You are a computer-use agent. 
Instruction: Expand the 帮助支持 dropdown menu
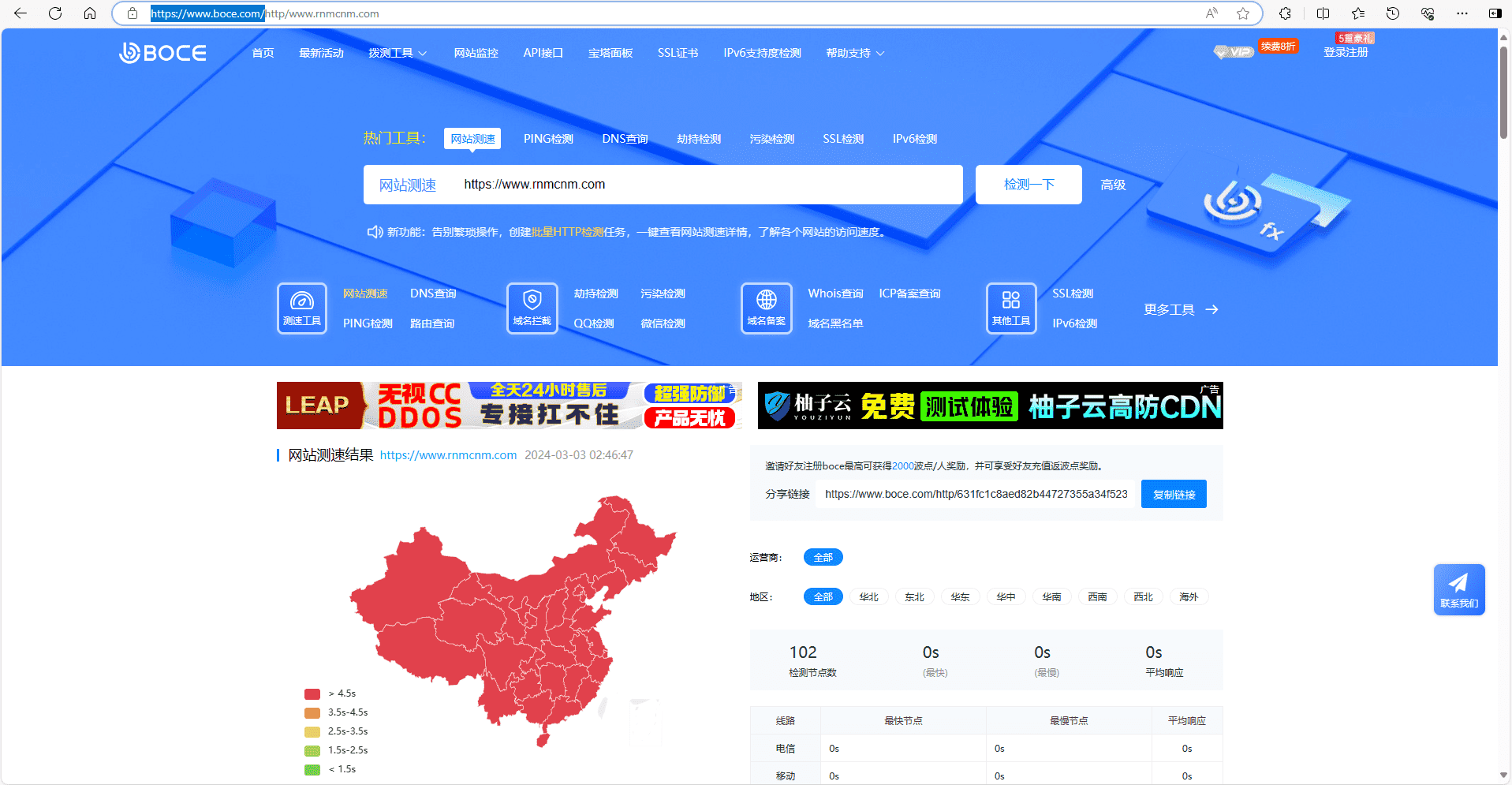(854, 53)
